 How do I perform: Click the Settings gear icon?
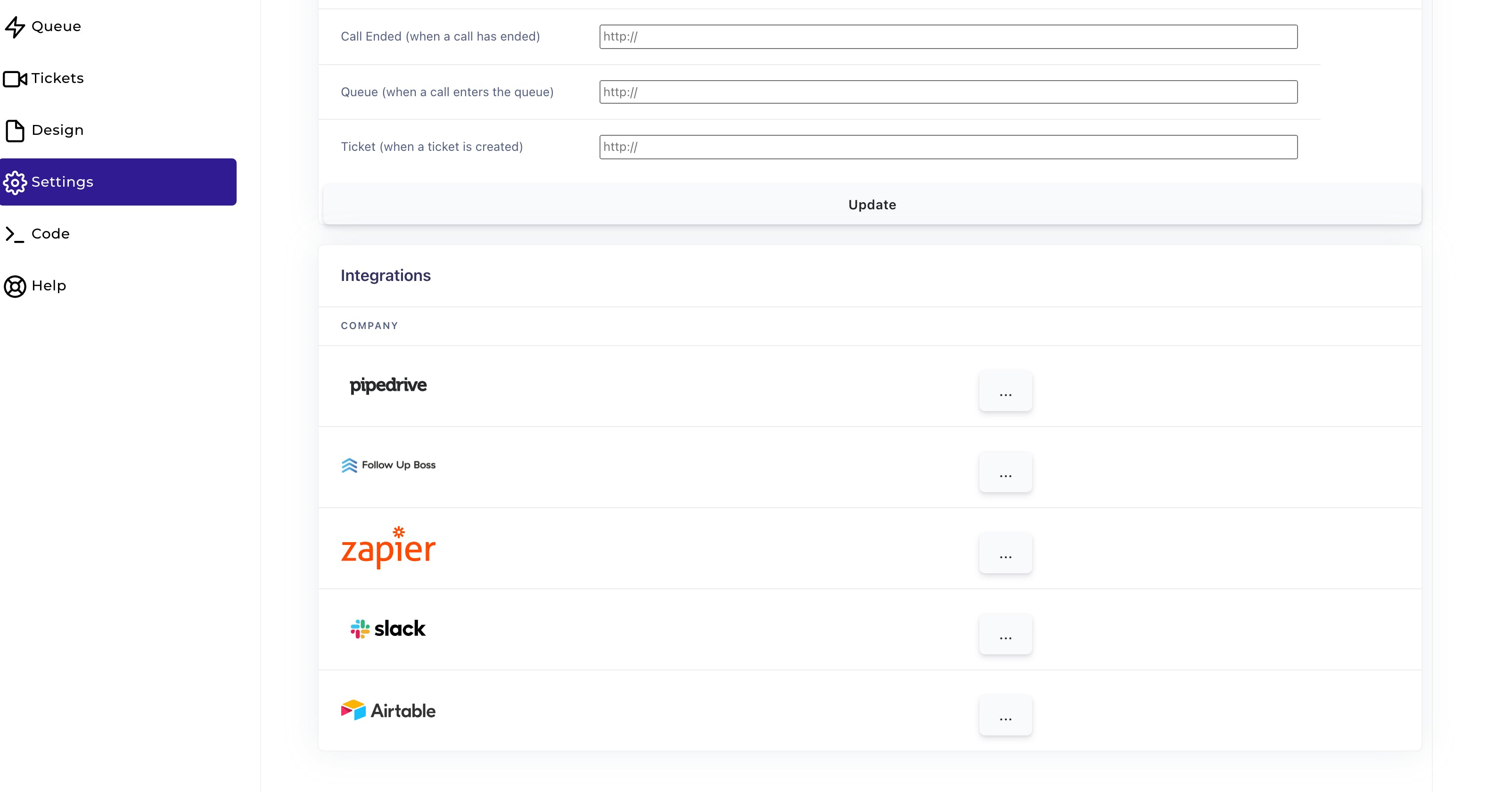(15, 182)
